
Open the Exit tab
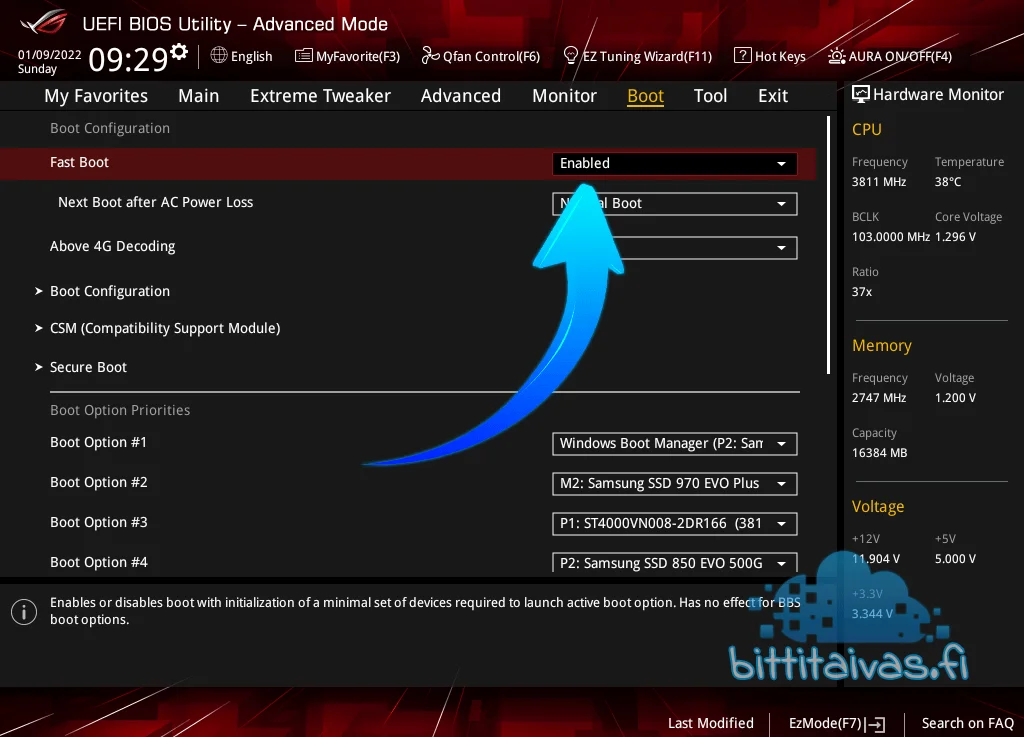[773, 96]
